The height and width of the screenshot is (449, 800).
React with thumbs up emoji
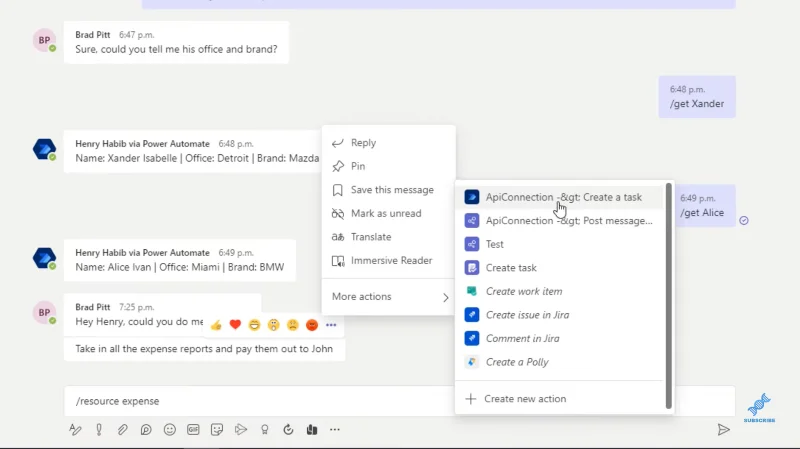[x=216, y=325]
